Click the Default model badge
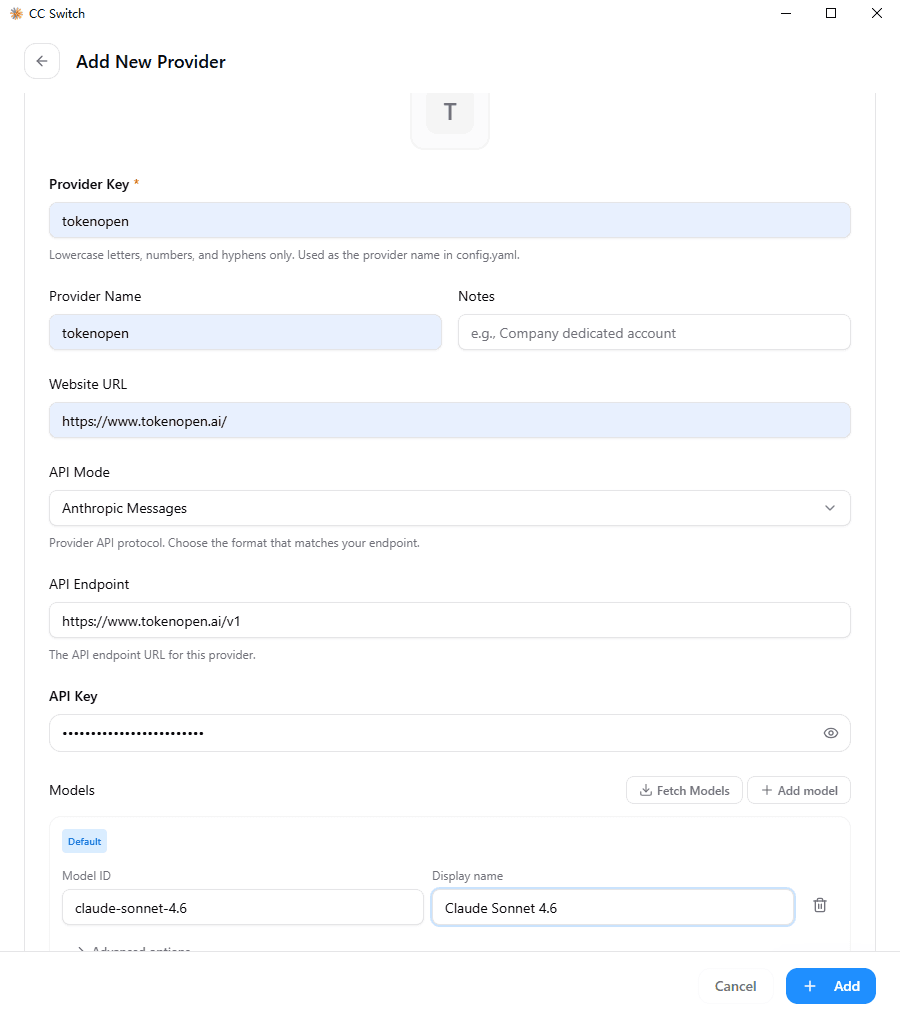This screenshot has height=1020, width=900. (x=85, y=841)
